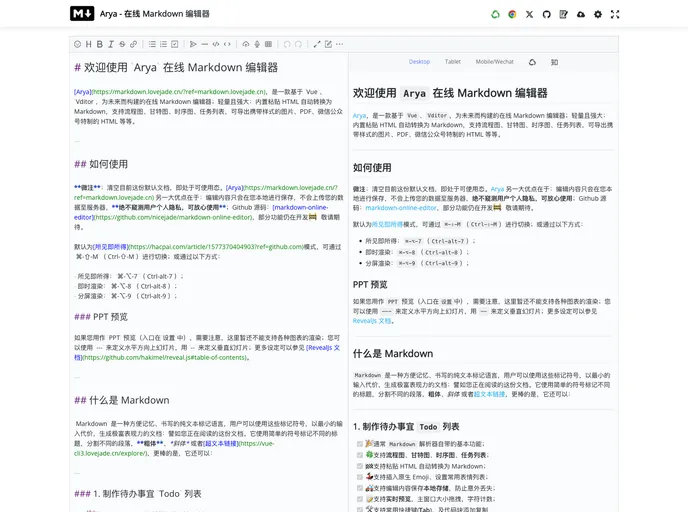Check the '支持编辑内容保存本地存储' todo item
The image size is (688, 512).
pyautogui.click(x=360, y=488)
